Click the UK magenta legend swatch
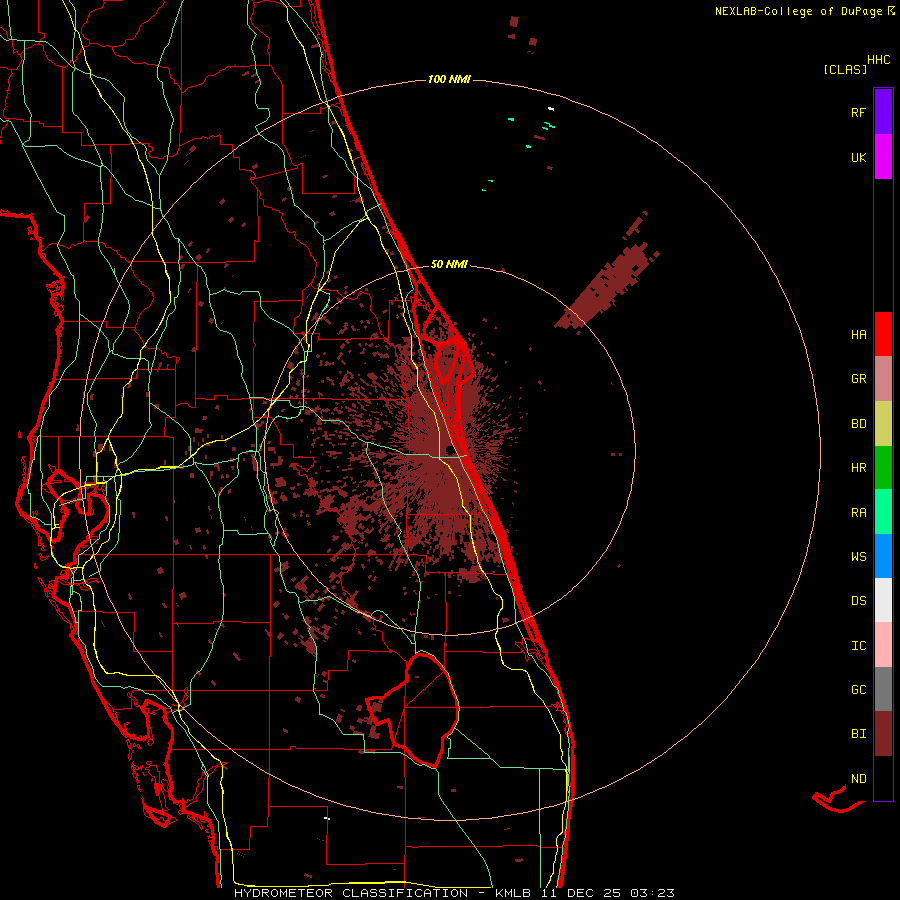Image resolution: width=900 pixels, height=900 pixels. pyautogui.click(x=883, y=156)
